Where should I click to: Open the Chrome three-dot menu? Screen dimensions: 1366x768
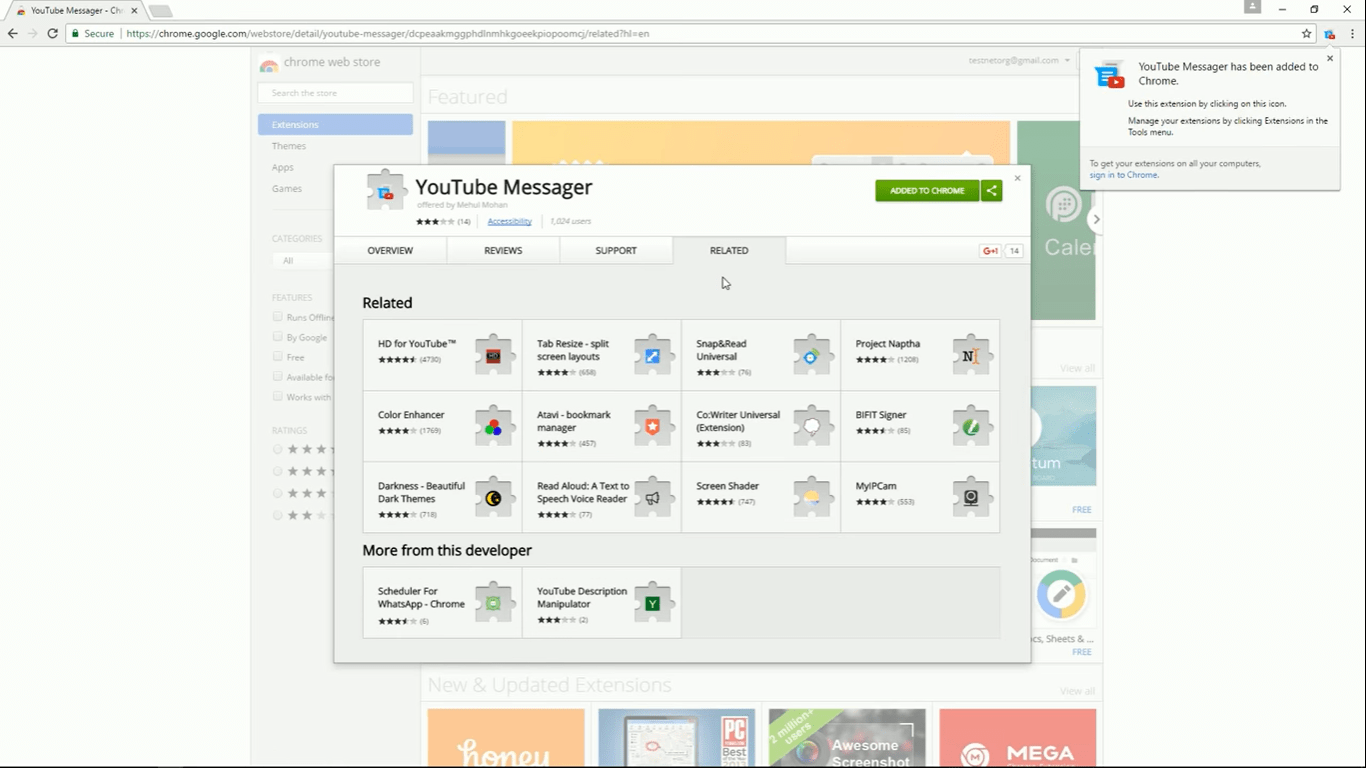tap(1352, 34)
